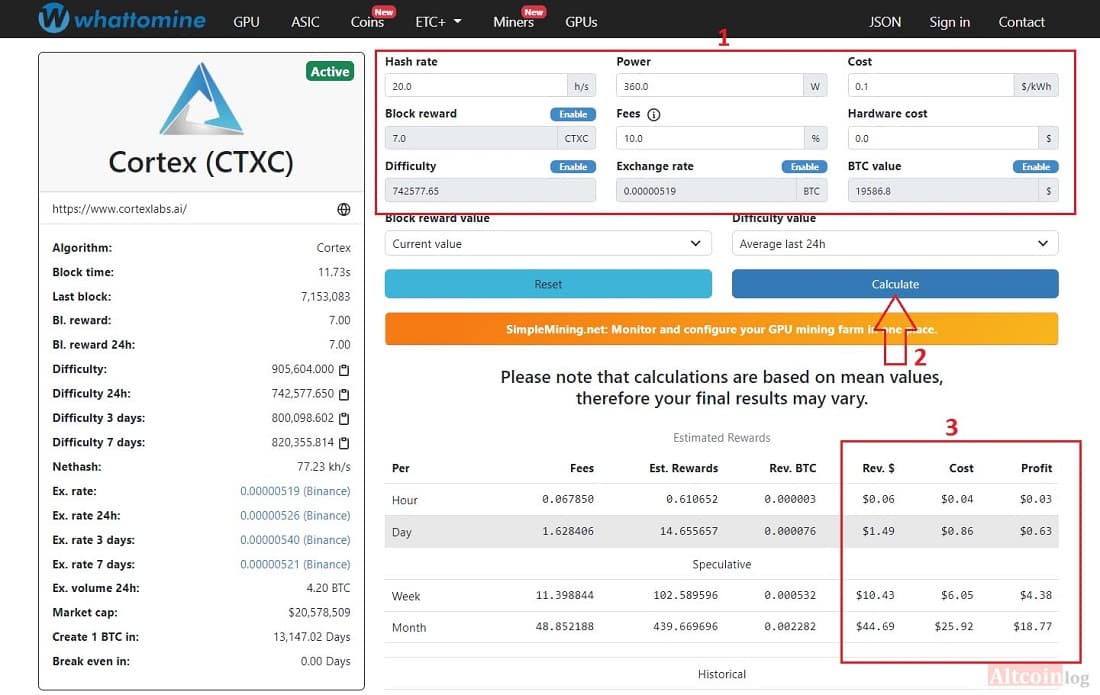
Task: Click the Calculate button
Action: [895, 284]
